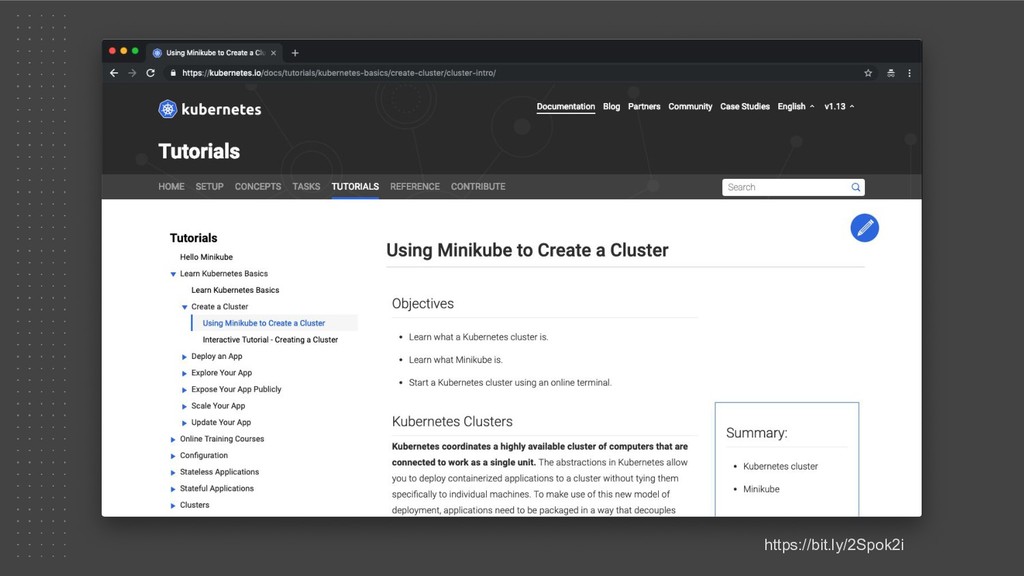Expand the Update Your App arrow
The width and height of the screenshot is (1024, 576).
[184, 423]
